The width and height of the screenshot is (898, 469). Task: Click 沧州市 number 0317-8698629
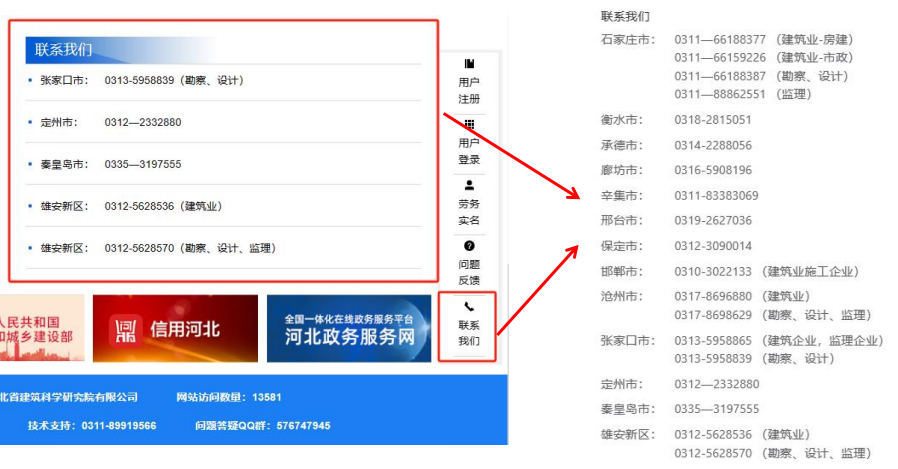click(x=712, y=316)
